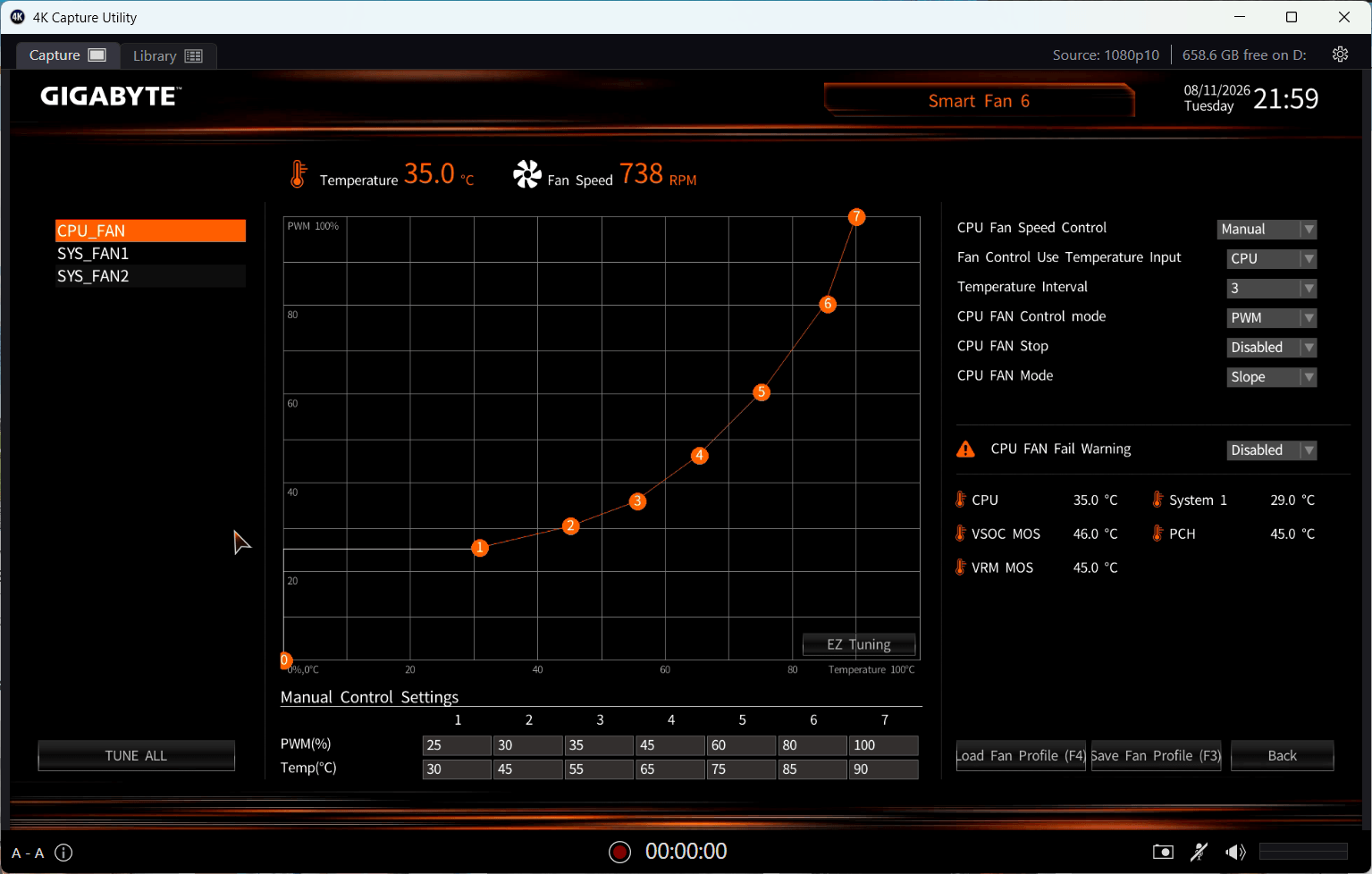Screen dimensions: 1372x874
Task: Click the thermometer icon beside System 1
Action: pos(1157,500)
